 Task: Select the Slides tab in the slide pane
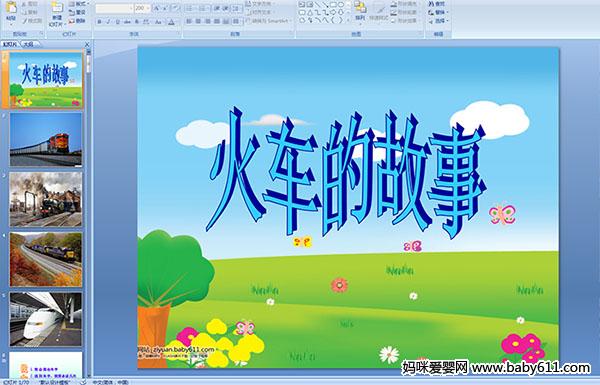coord(10,44)
